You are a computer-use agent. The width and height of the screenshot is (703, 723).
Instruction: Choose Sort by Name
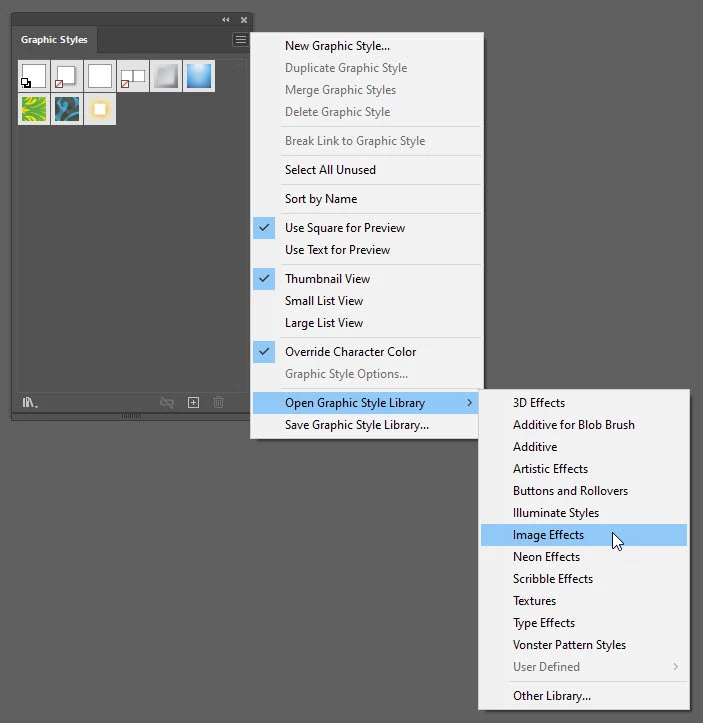pyautogui.click(x=367, y=199)
